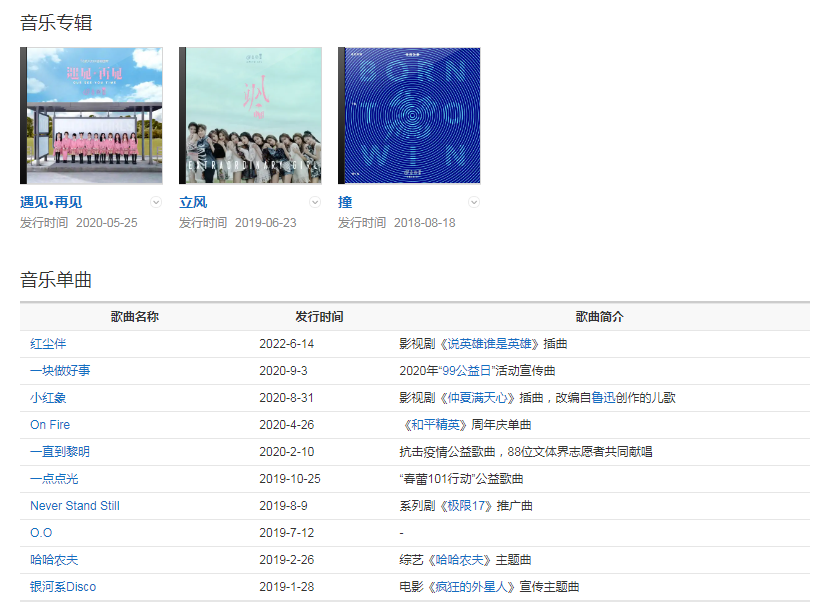The image size is (813, 602).
Task: Expand the dropdown arrow next to 遇见•再见
Action: point(155,202)
